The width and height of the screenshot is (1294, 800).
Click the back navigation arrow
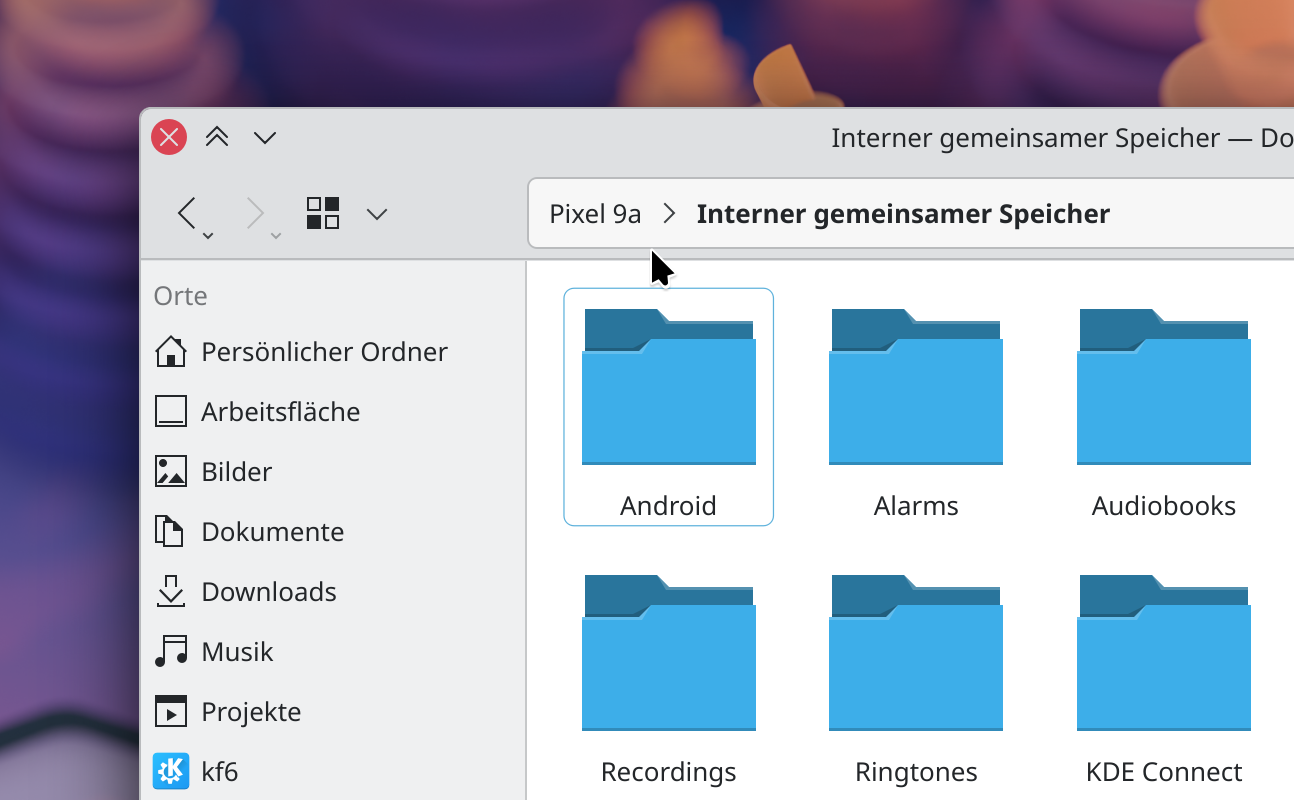188,213
